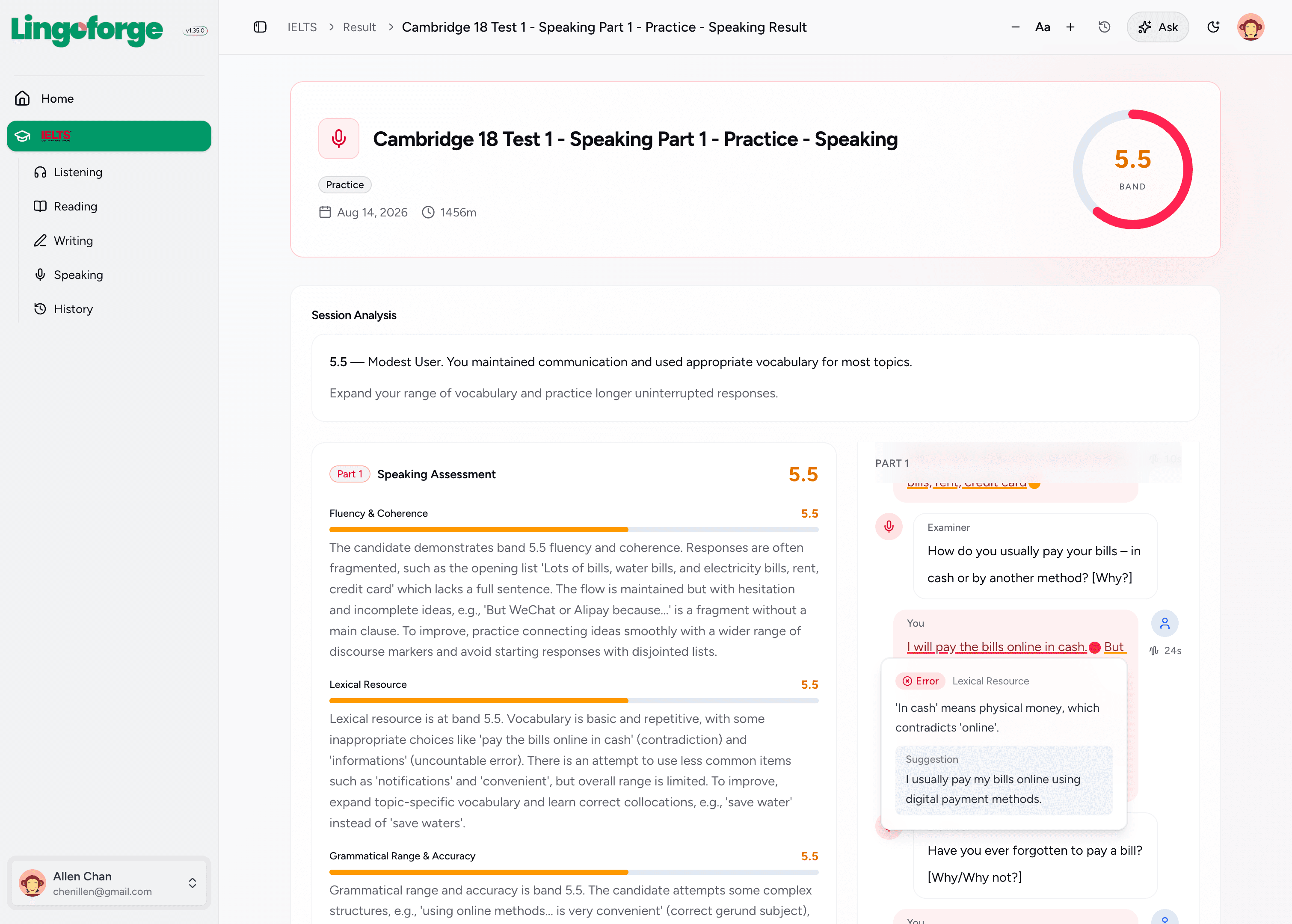Screen dimensions: 1292x924
Task: Click the red microphone icon beside title
Action: (x=338, y=138)
